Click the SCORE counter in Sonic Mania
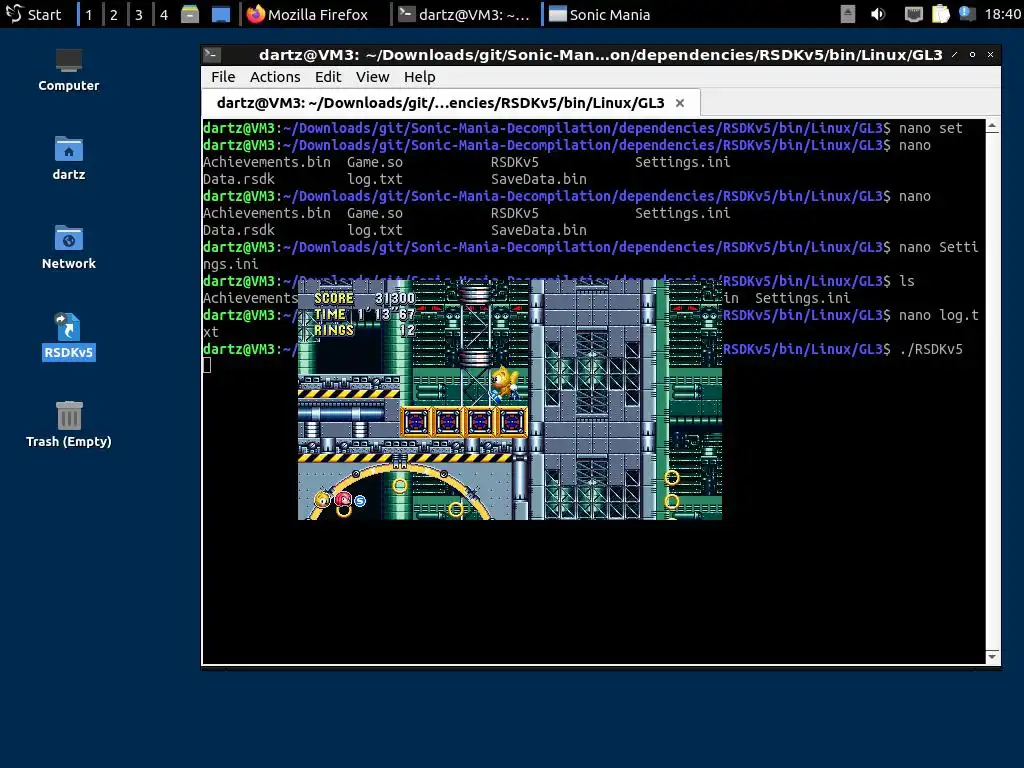 [364, 298]
